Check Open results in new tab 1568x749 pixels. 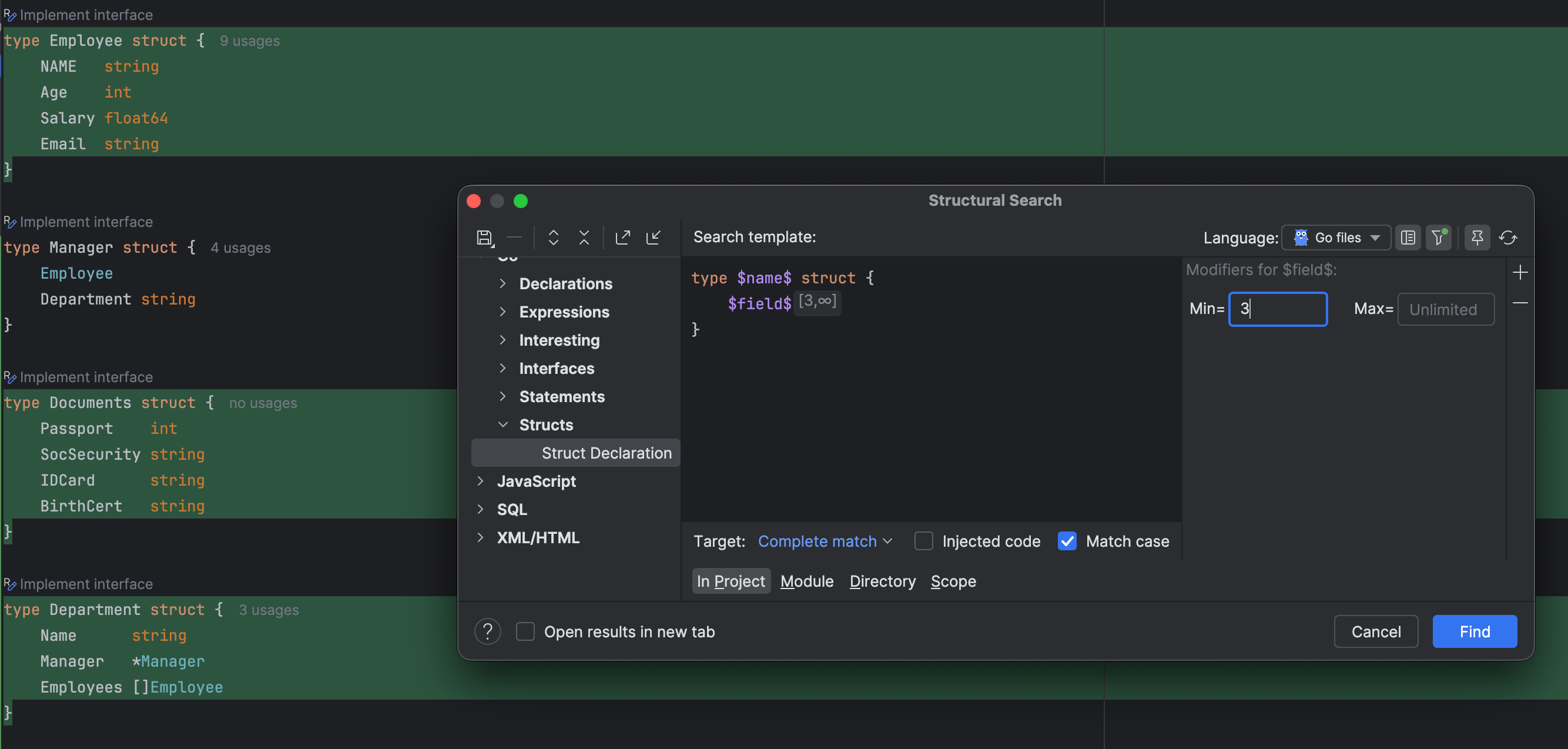[x=525, y=631]
